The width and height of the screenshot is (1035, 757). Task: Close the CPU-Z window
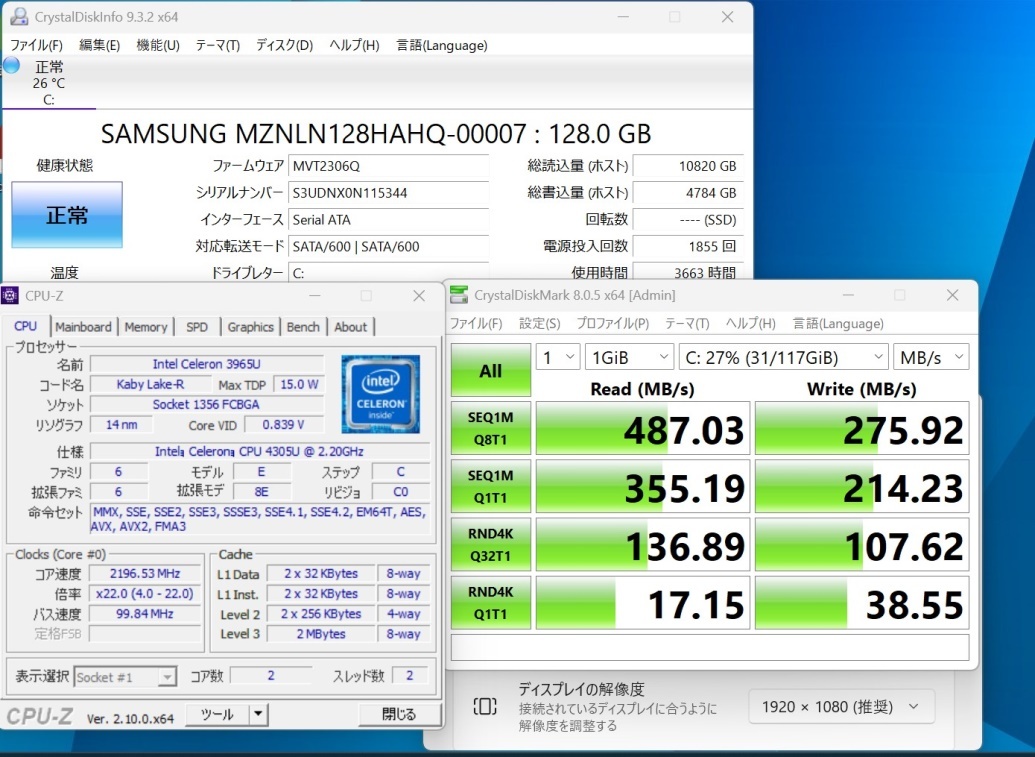point(419,296)
